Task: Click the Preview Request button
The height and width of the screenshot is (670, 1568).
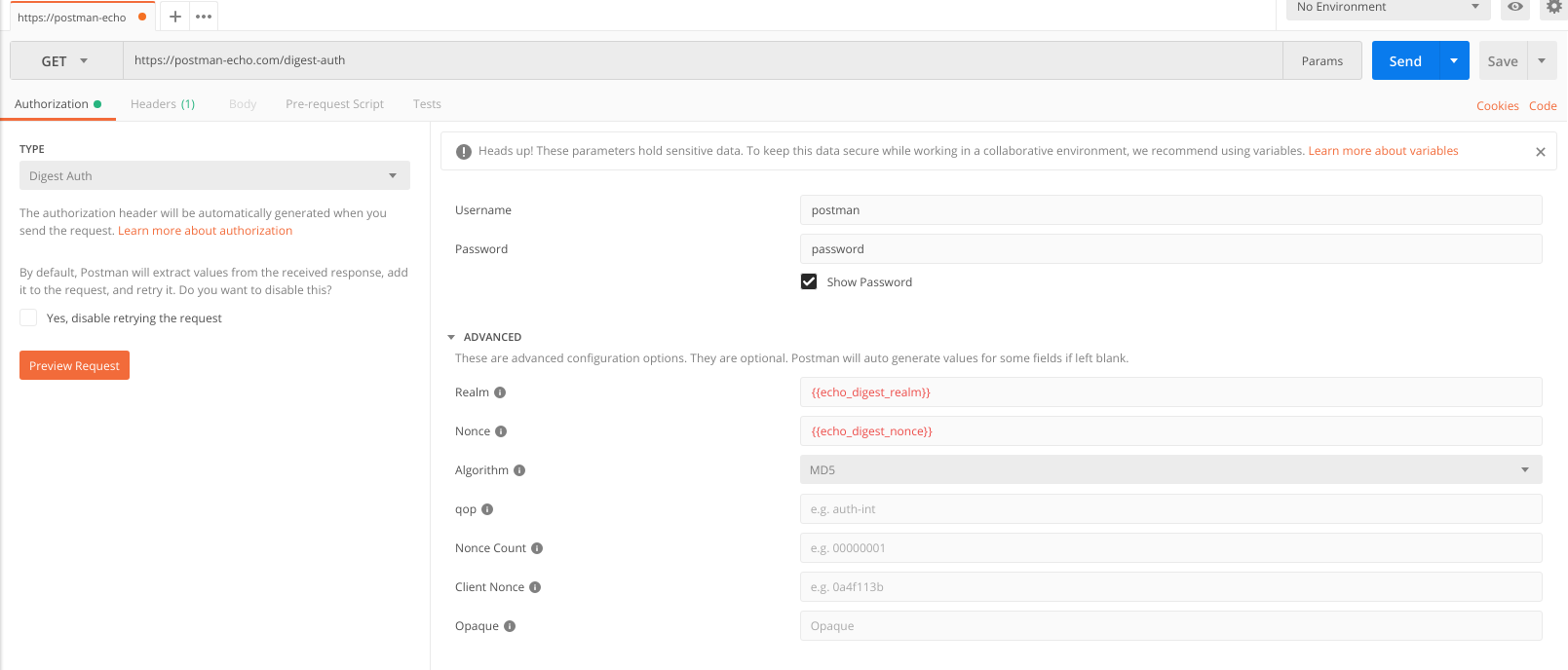Action: click(74, 365)
